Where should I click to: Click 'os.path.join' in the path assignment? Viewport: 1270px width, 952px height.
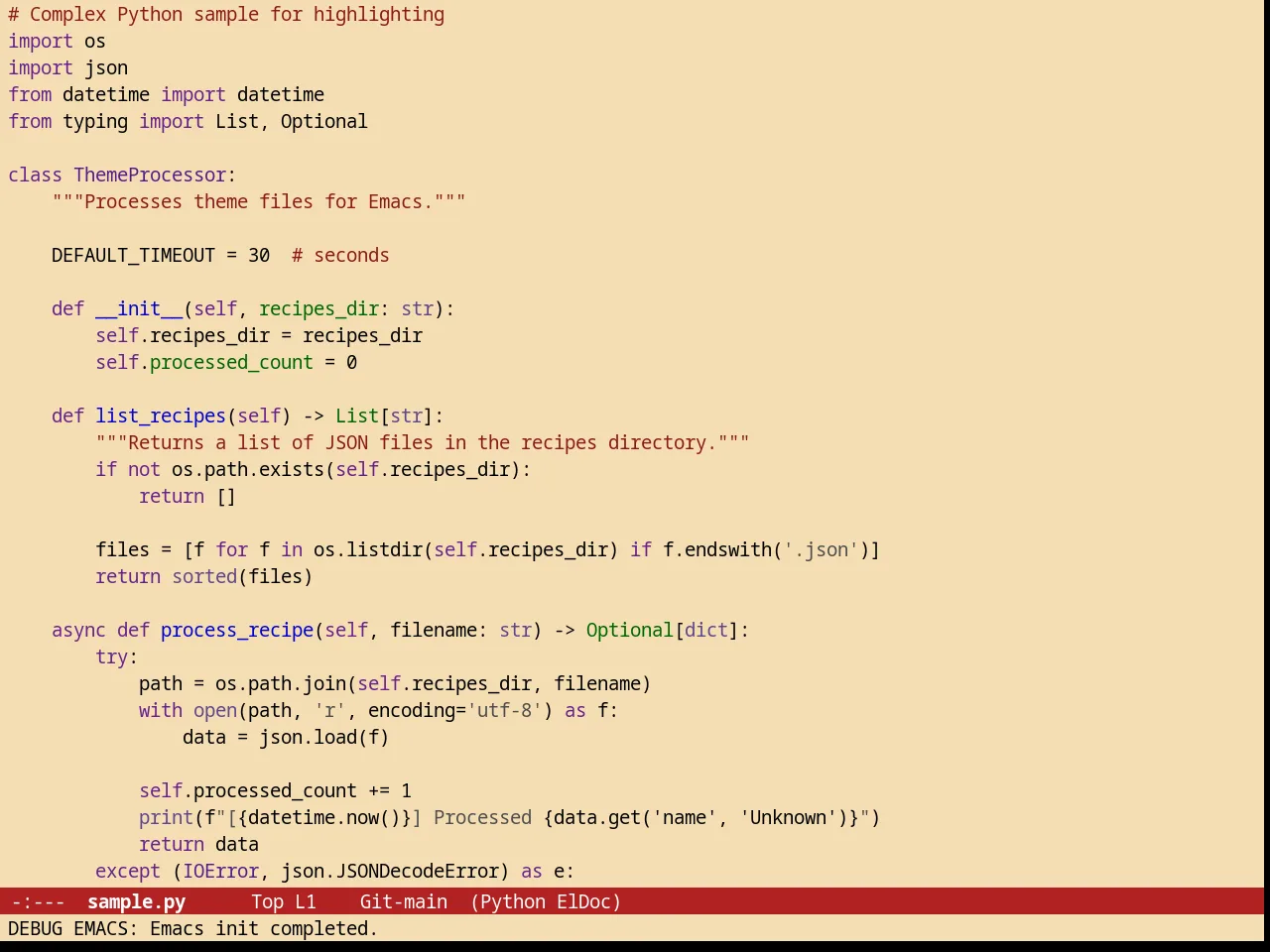pyautogui.click(x=281, y=684)
